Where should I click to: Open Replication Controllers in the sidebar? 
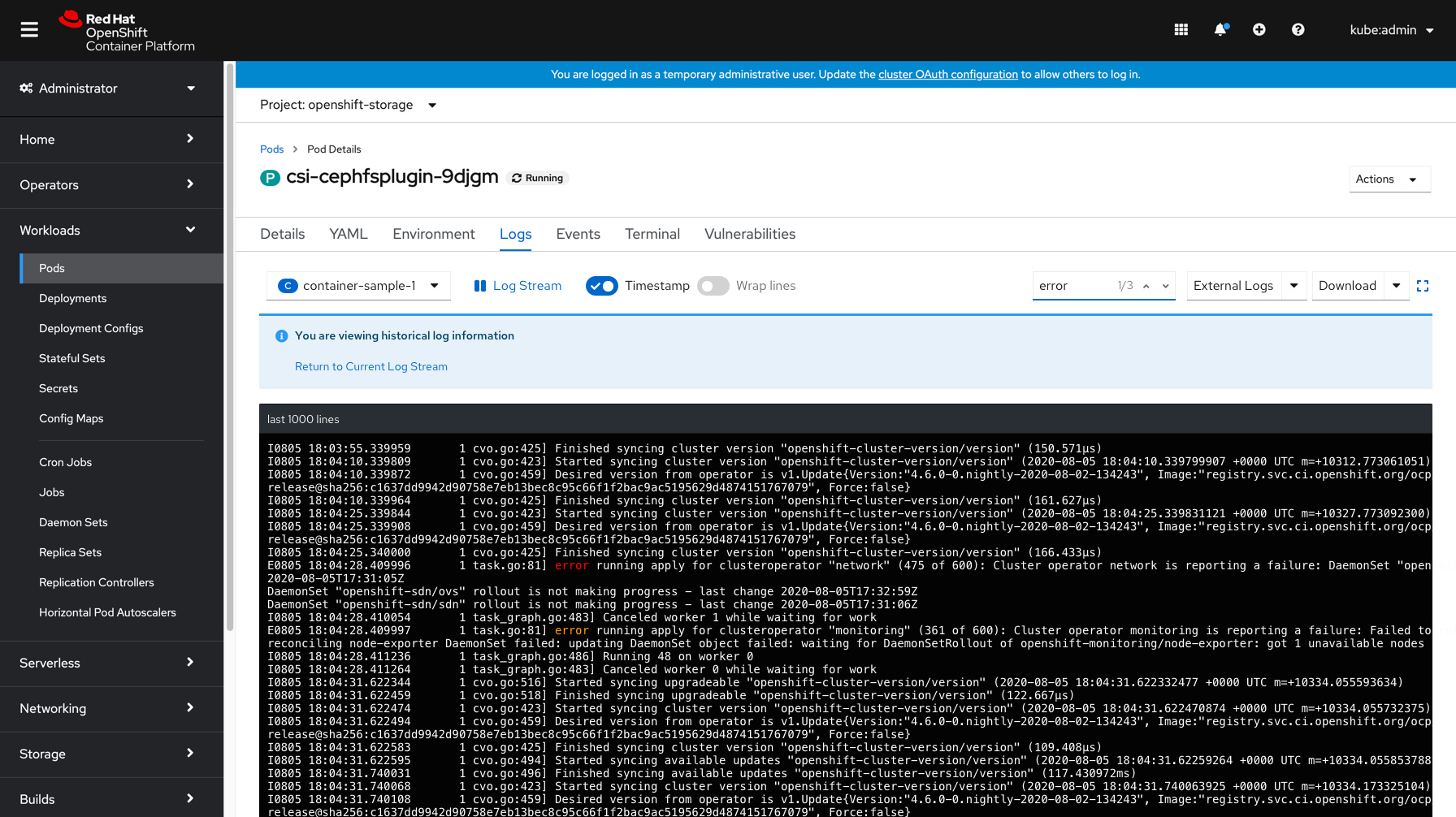click(97, 582)
